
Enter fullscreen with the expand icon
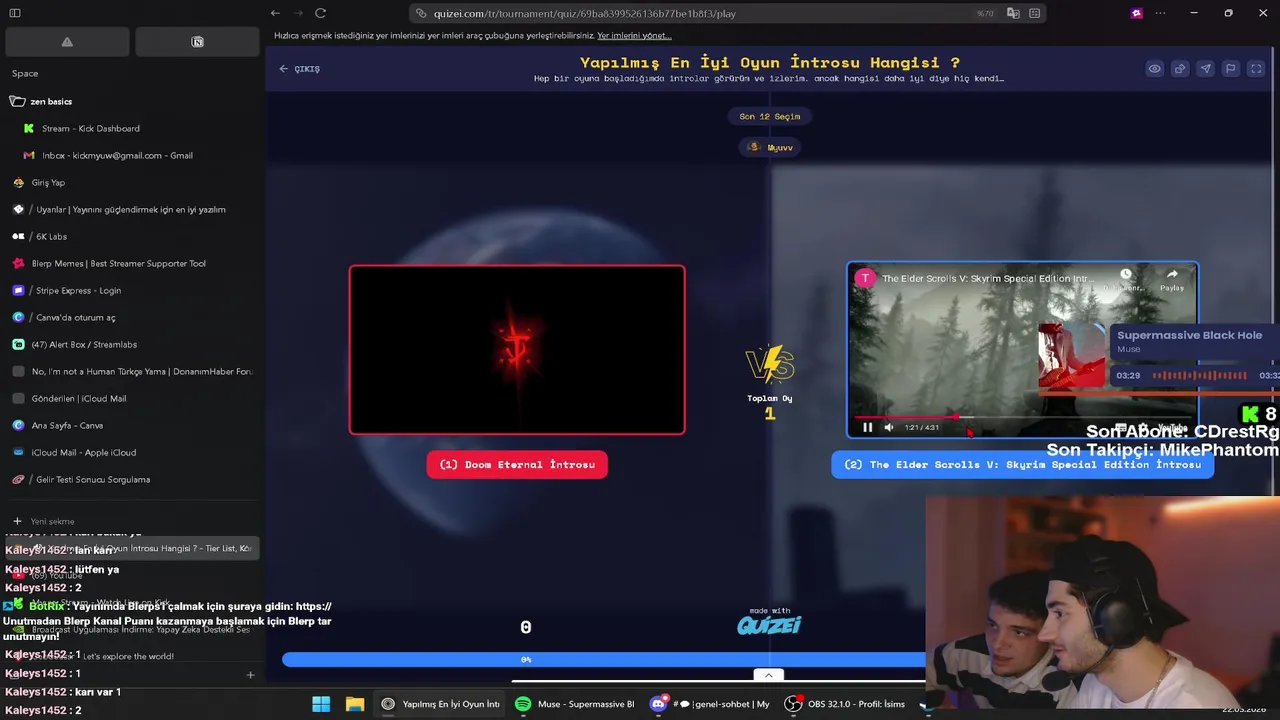tap(1256, 68)
